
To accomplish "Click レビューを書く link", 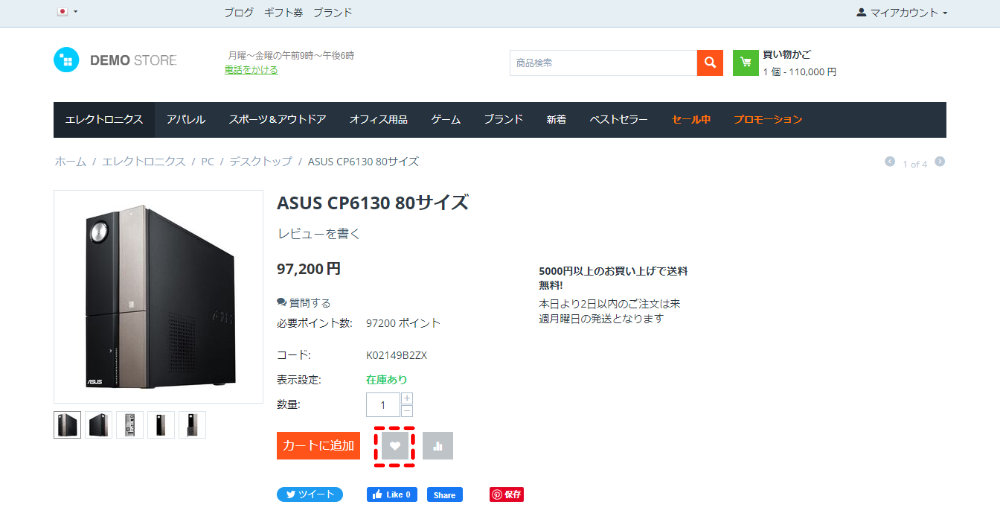I will tap(318, 234).
